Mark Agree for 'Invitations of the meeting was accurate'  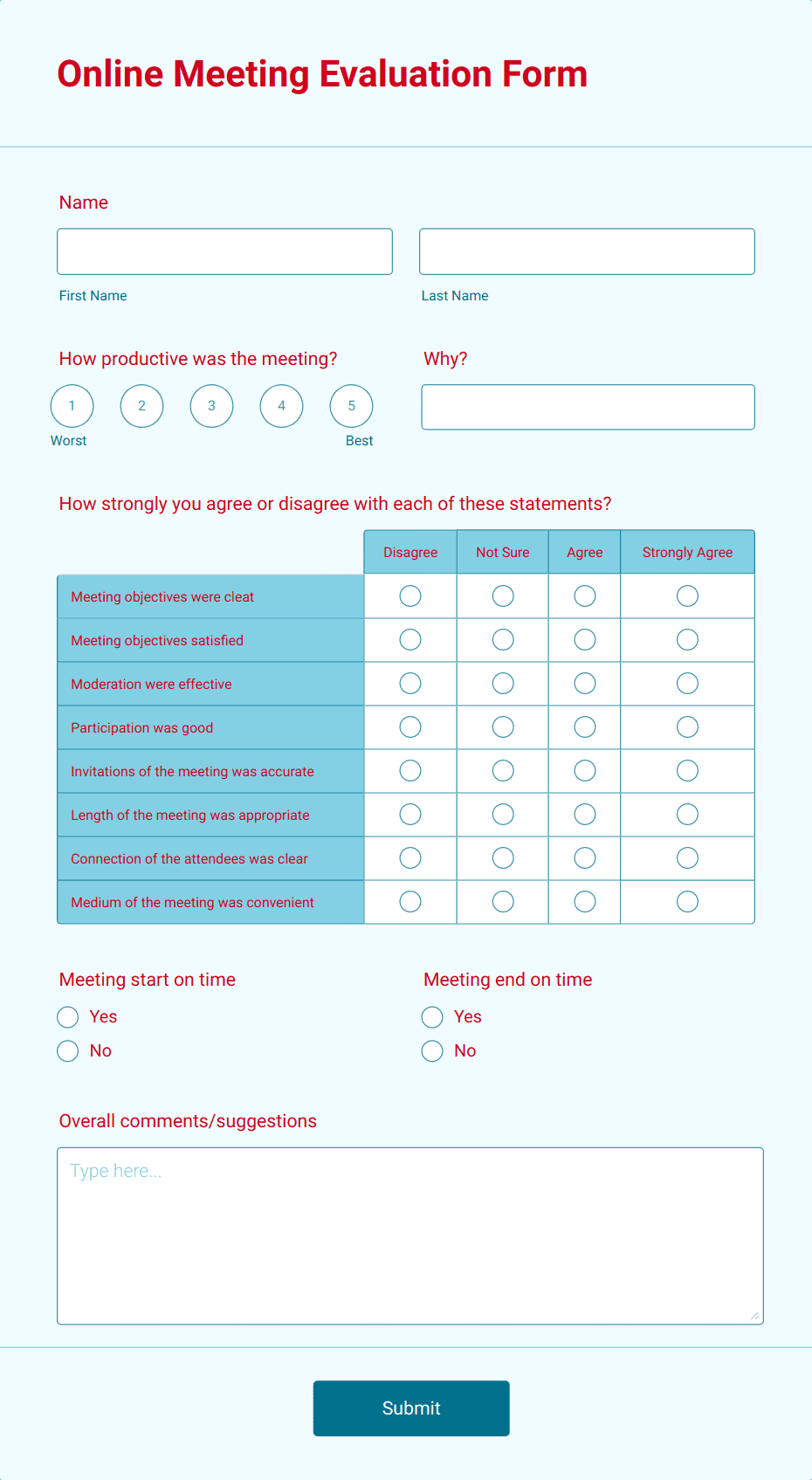coord(584,770)
